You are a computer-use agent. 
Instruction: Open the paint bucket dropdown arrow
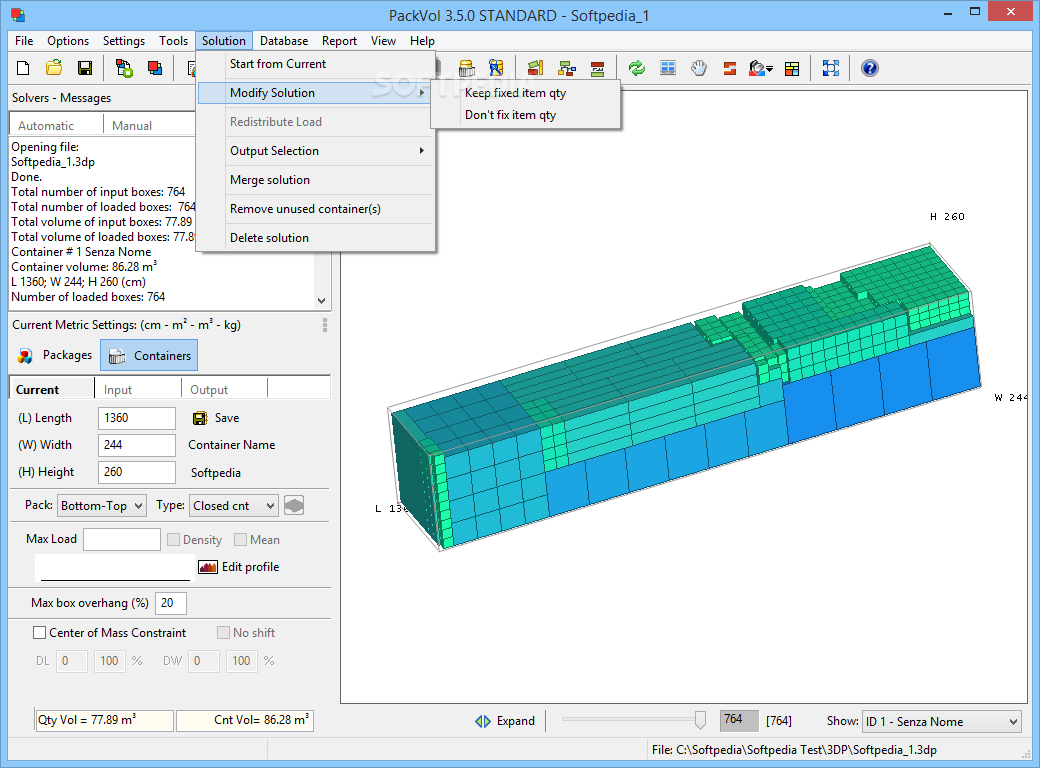click(769, 68)
